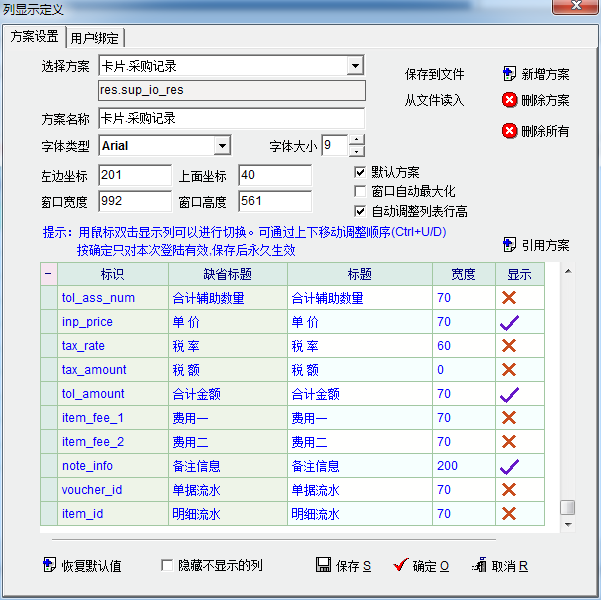601x600 pixels.
Task: Select the 方案设置 tab
Action: point(34,37)
